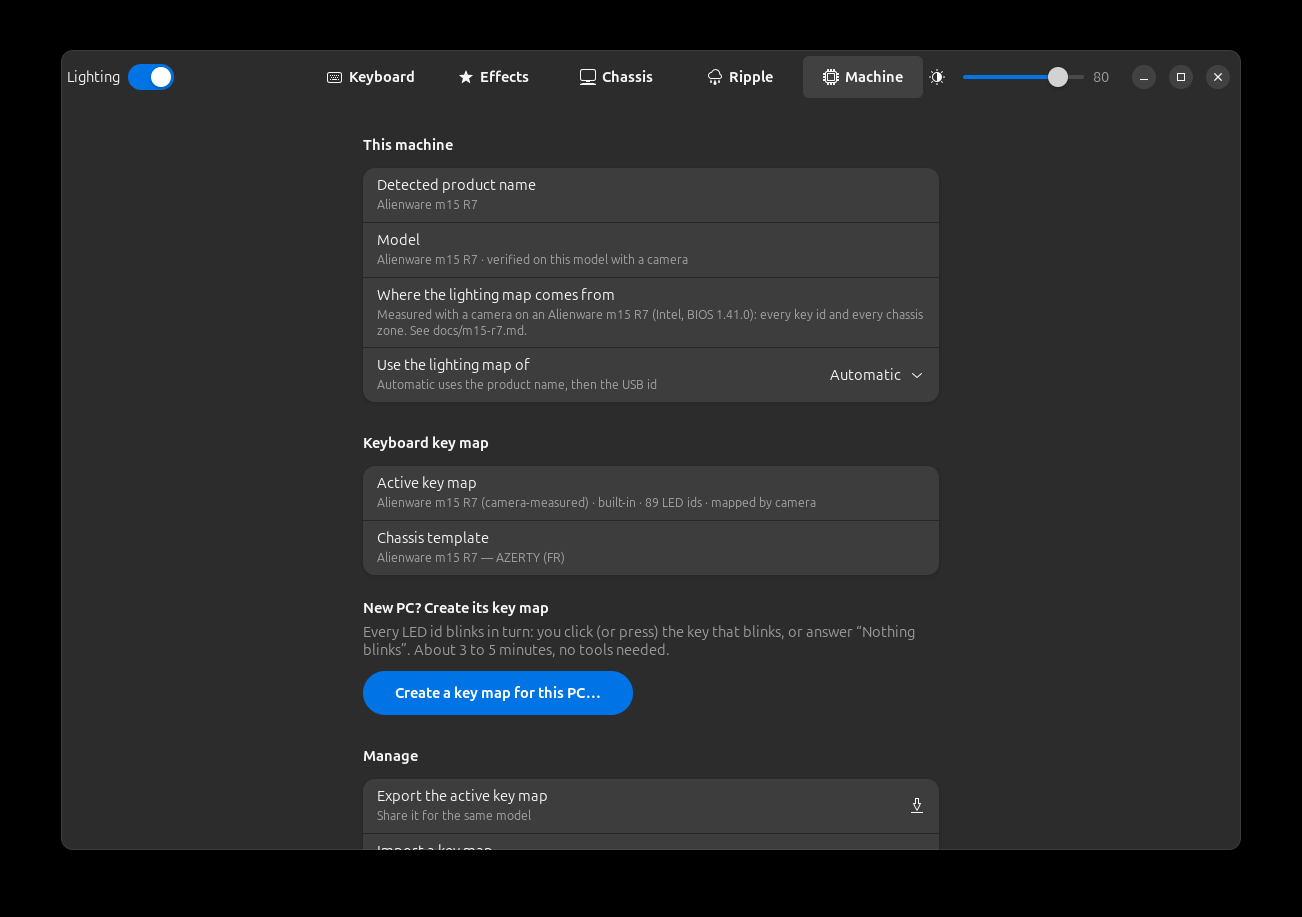Go to the Chassis tab
The width and height of the screenshot is (1302, 917).
coord(616,77)
